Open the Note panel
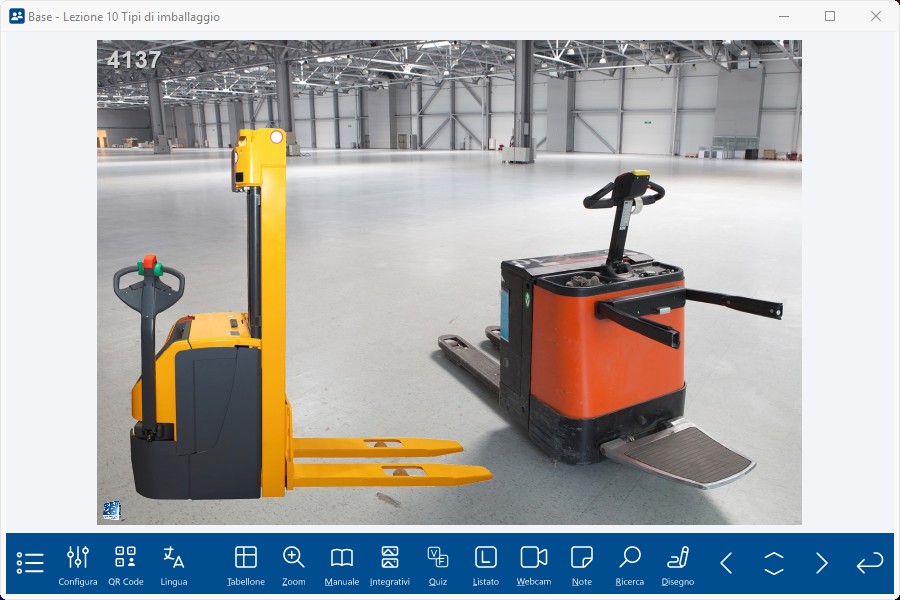 582,564
